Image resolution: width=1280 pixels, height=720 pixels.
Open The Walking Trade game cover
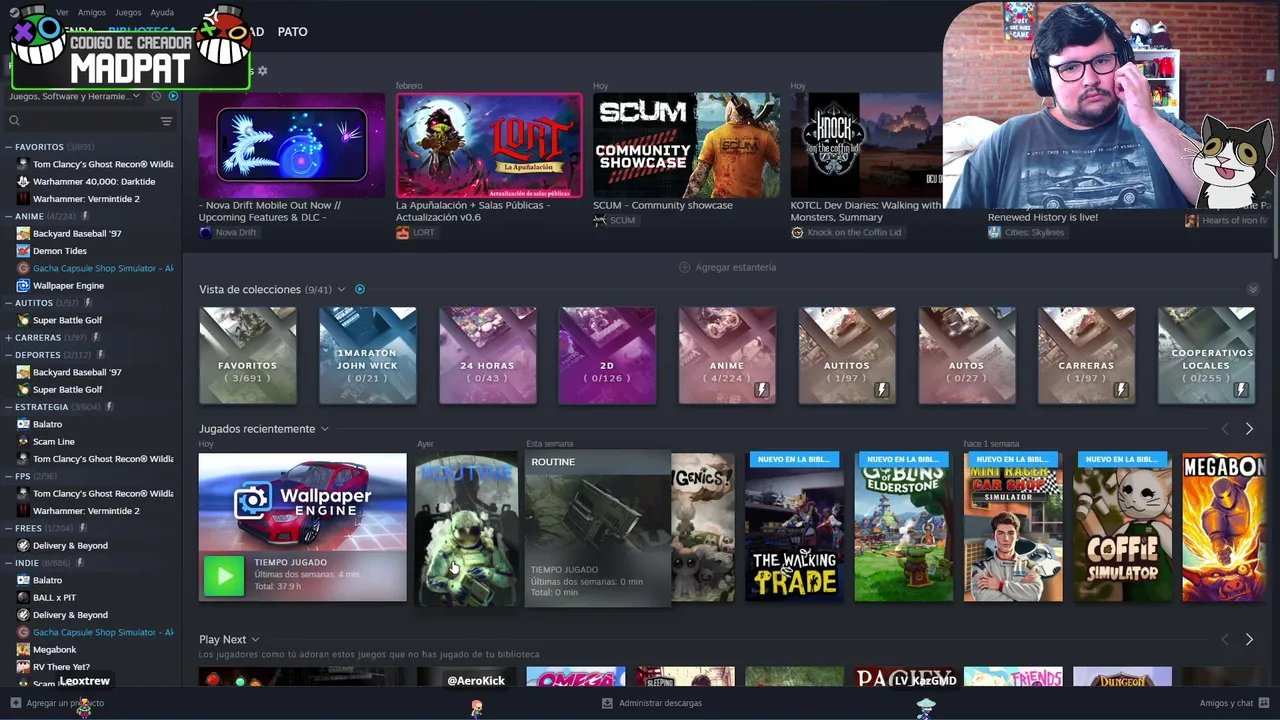tap(794, 527)
